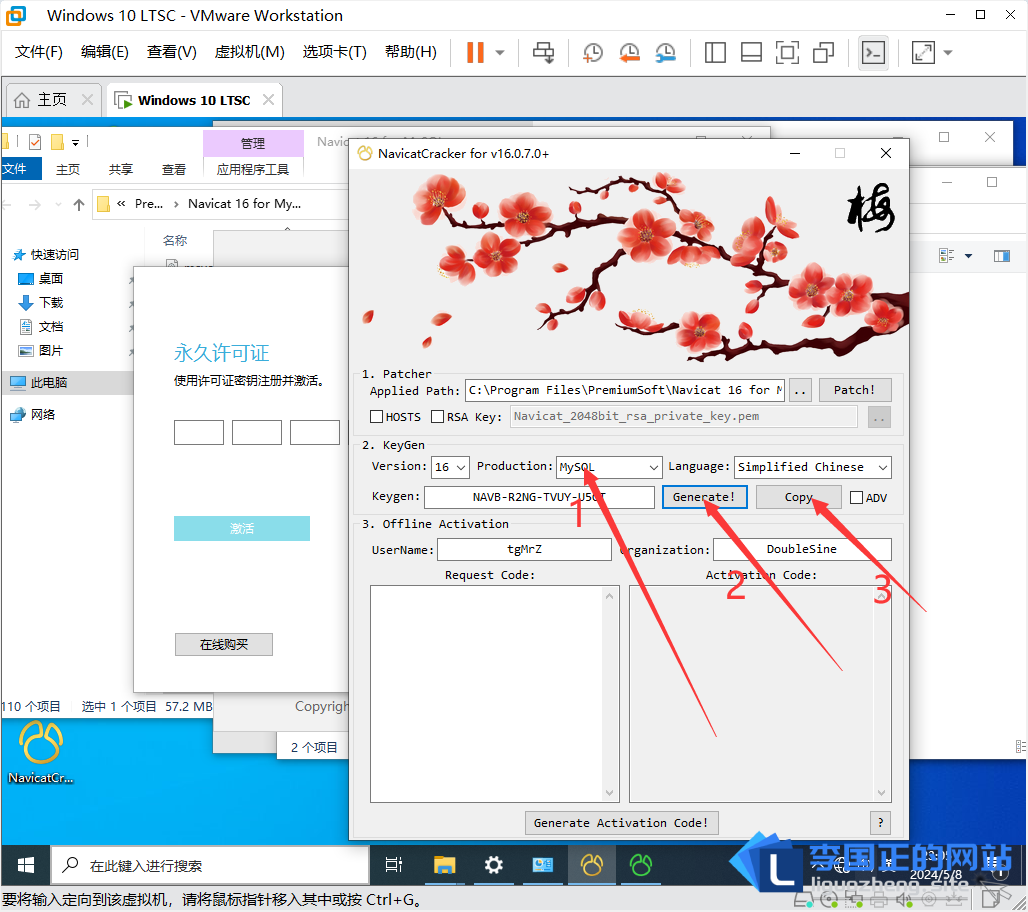Open the Windows Start menu
This screenshot has height=912, width=1028.
tap(26, 865)
